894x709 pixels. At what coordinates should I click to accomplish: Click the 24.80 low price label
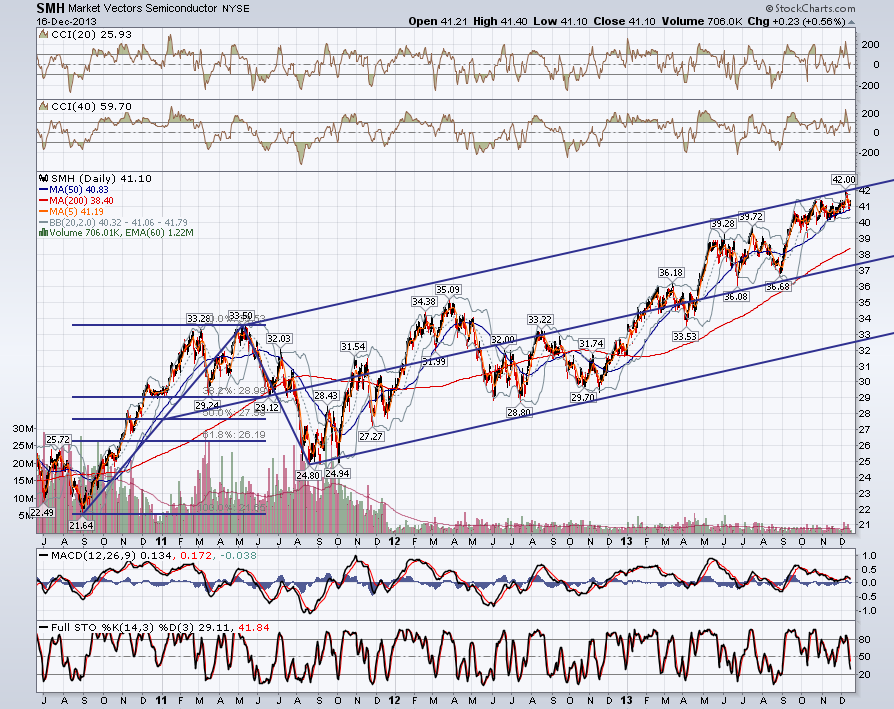308,474
